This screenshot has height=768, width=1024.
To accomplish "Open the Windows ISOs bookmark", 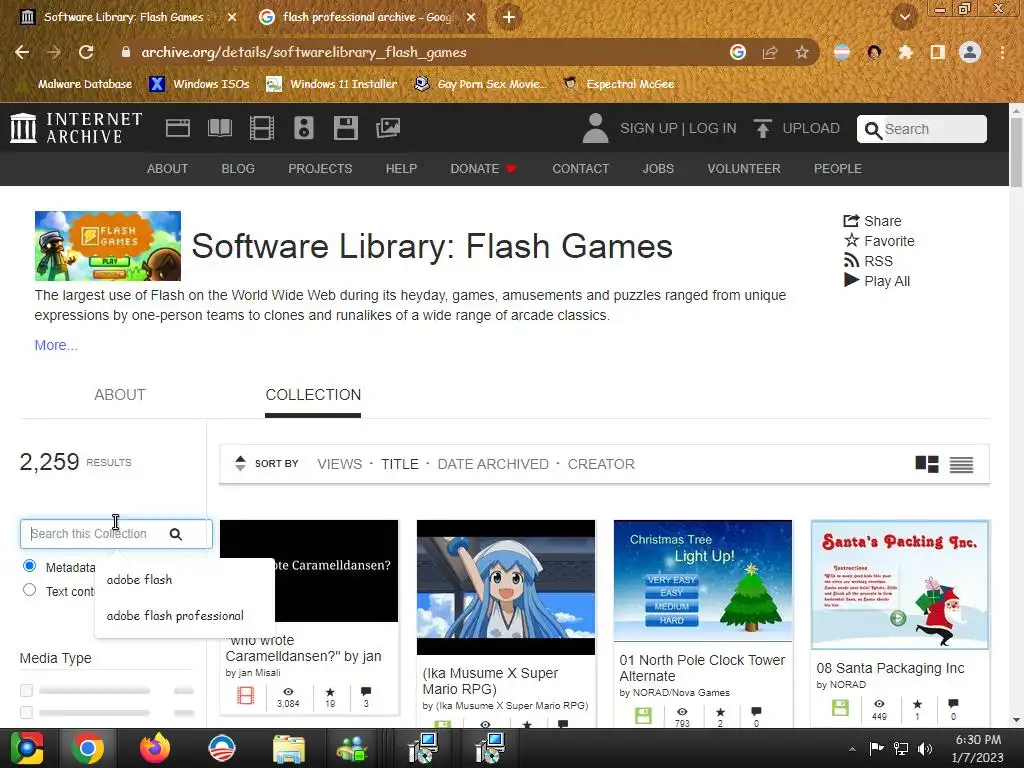I will pos(200,84).
